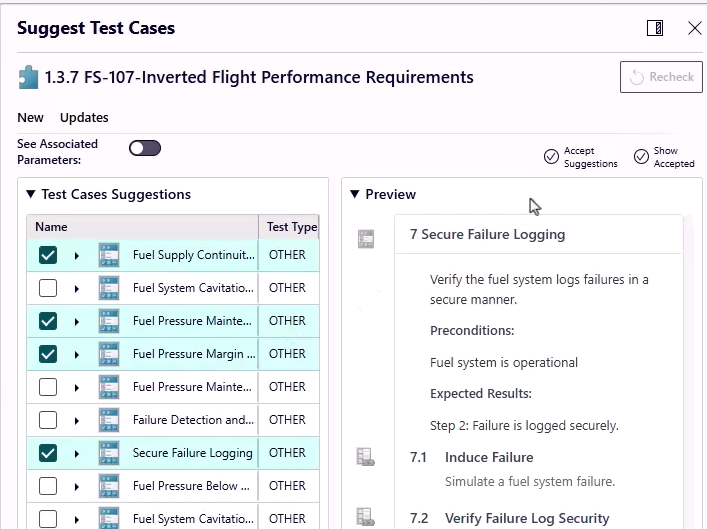Expand last Fuel System Cavitation row arrow
This screenshot has width=707, height=529.
click(77, 520)
